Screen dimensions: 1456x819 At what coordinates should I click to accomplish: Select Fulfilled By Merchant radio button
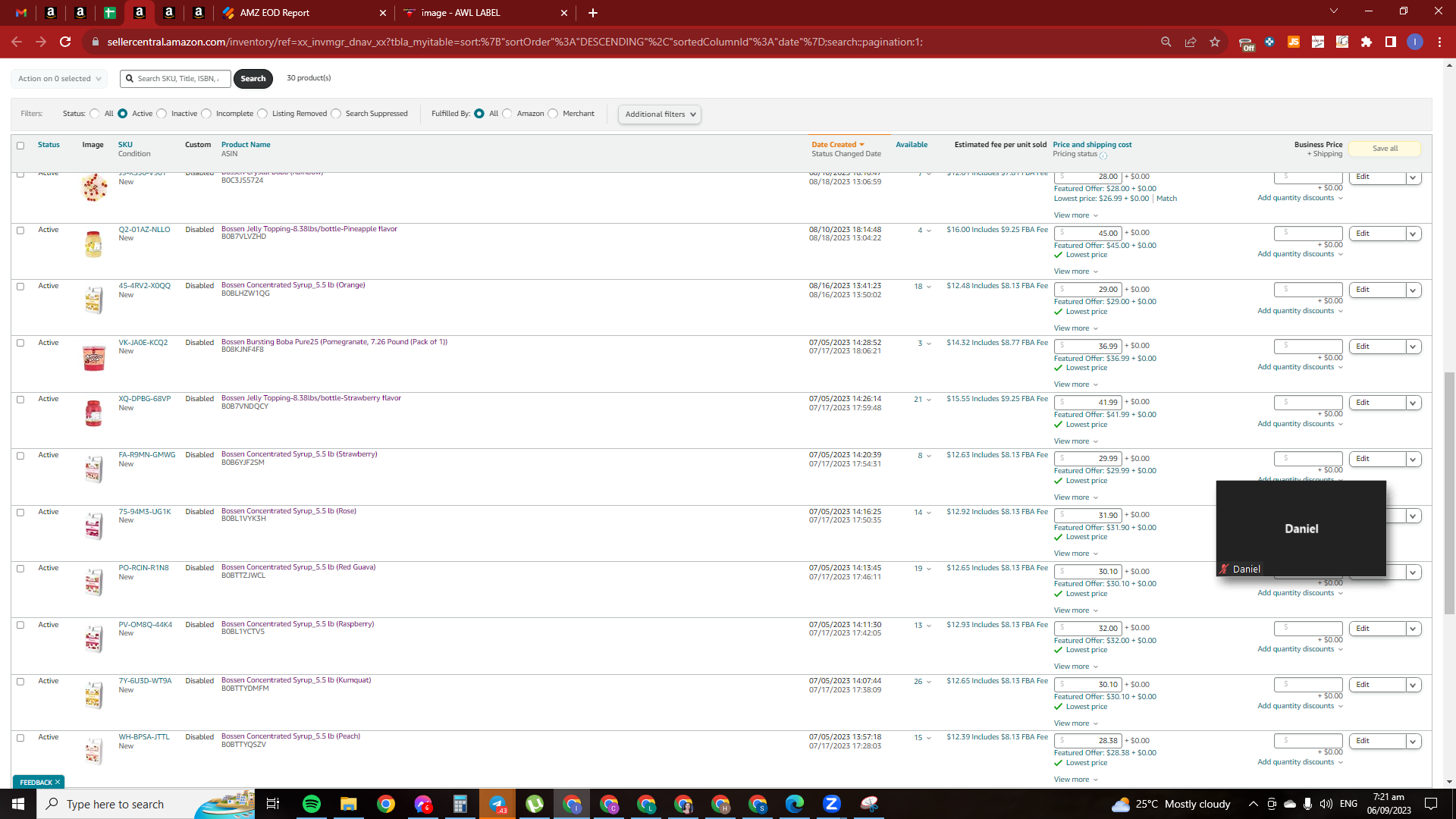(553, 114)
